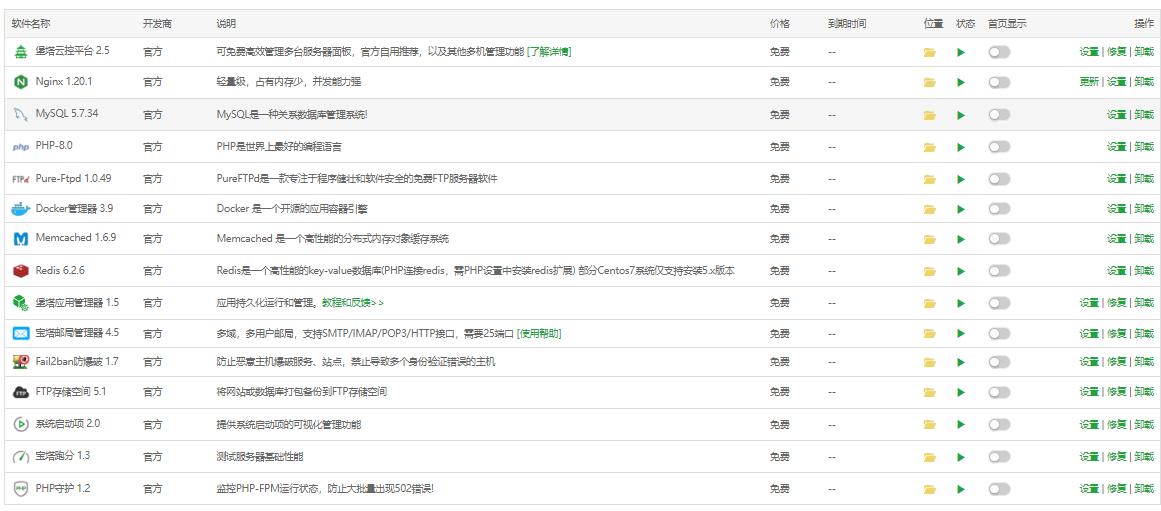Screen dimensions: 1161x511
Task: Click the Pure-Ftpd FTP icon
Action: click(20, 178)
